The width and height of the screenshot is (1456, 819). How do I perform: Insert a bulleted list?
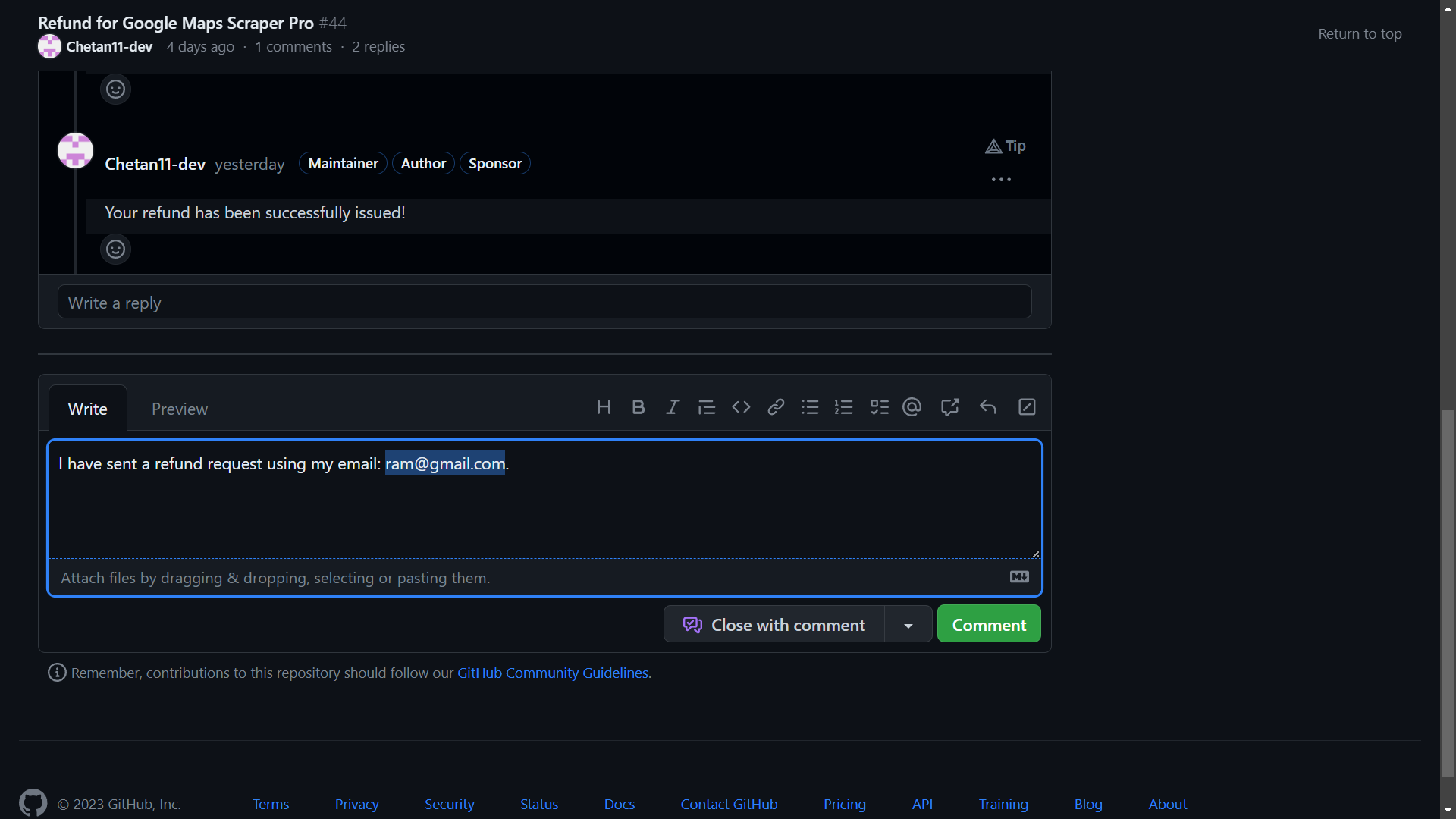click(810, 407)
